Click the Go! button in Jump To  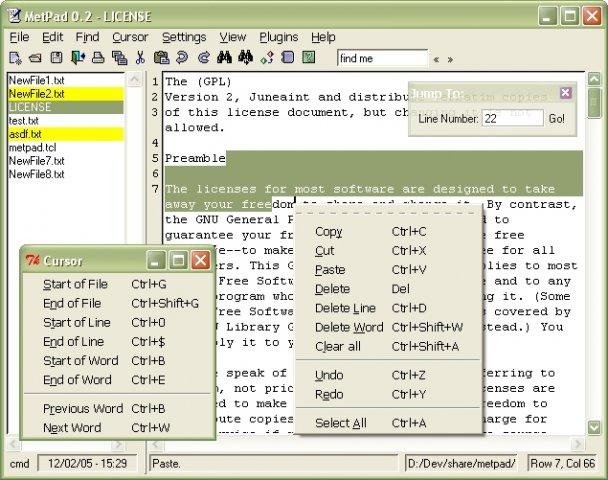(556, 119)
